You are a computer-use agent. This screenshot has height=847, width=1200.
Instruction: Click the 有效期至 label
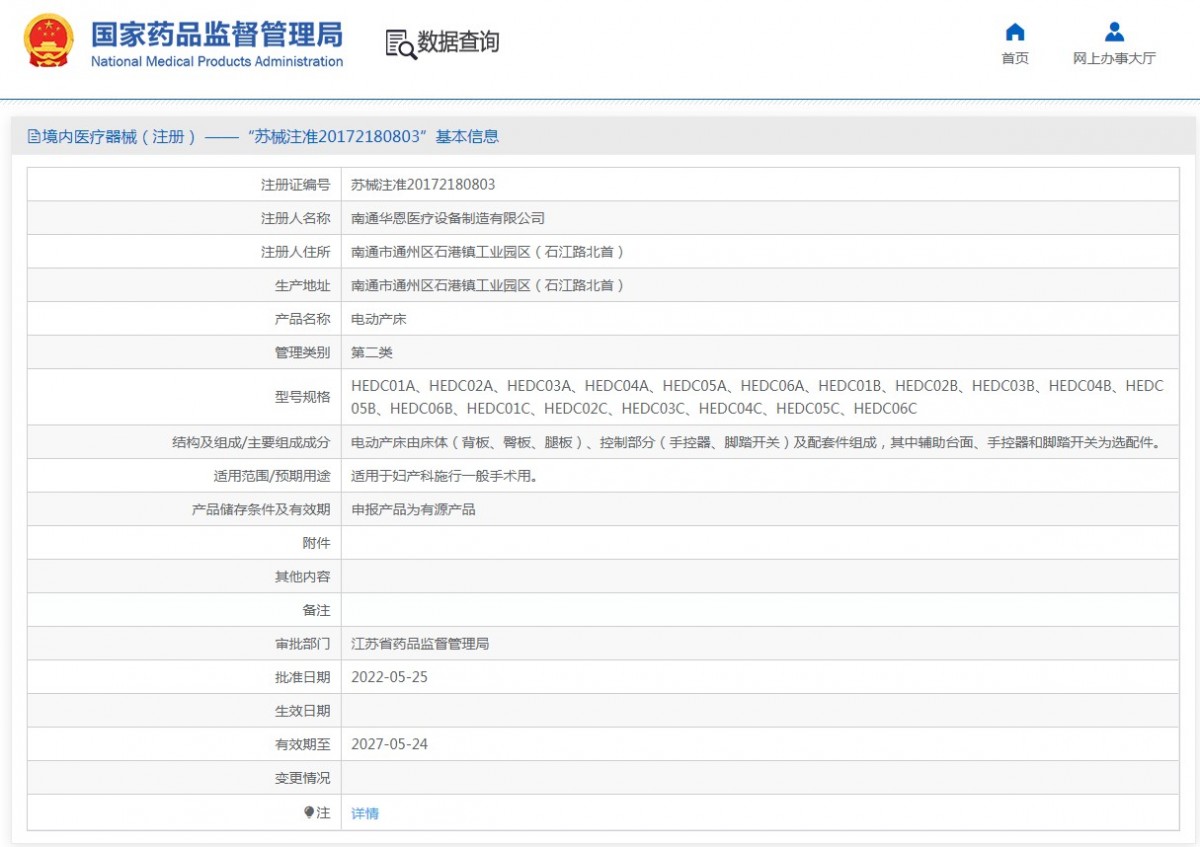tap(302, 744)
